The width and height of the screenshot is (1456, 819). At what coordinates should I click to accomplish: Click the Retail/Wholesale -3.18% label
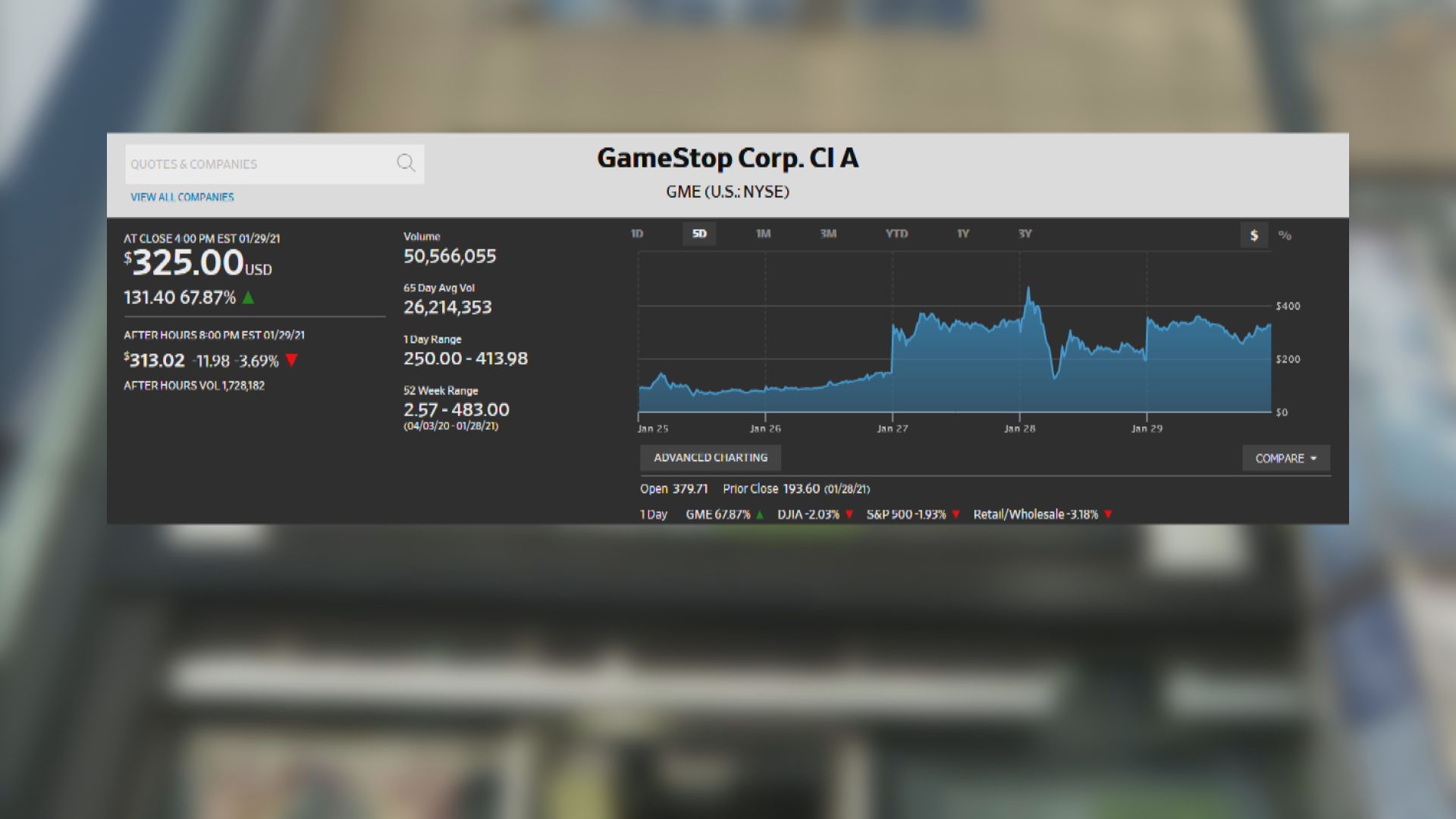coord(1035,514)
